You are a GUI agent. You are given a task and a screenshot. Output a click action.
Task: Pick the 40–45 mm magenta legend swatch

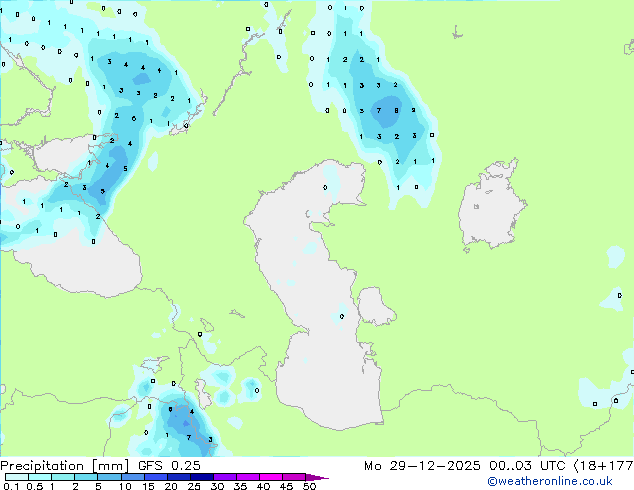(271, 477)
